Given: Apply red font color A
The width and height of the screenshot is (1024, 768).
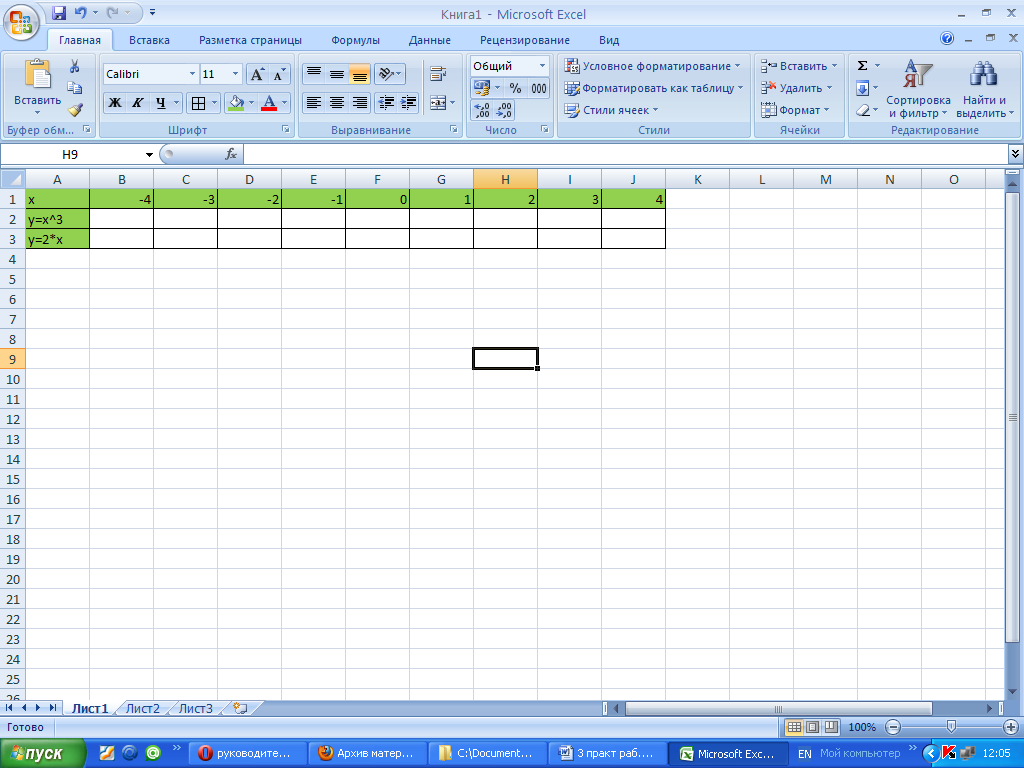Looking at the screenshot, I should tap(268, 103).
